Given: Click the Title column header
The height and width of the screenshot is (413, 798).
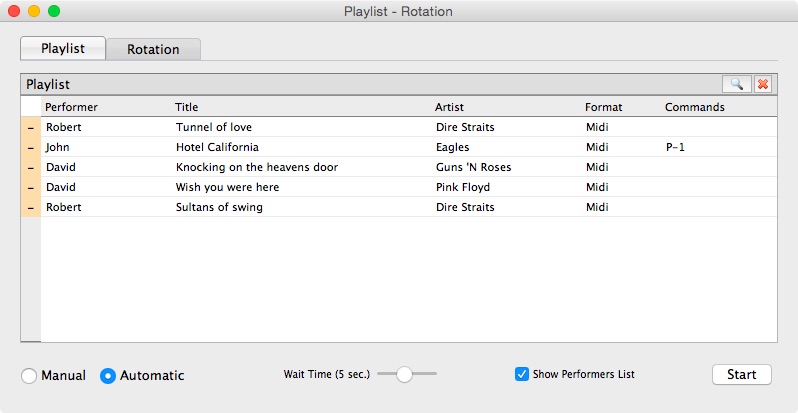Looking at the screenshot, I should [x=186, y=107].
